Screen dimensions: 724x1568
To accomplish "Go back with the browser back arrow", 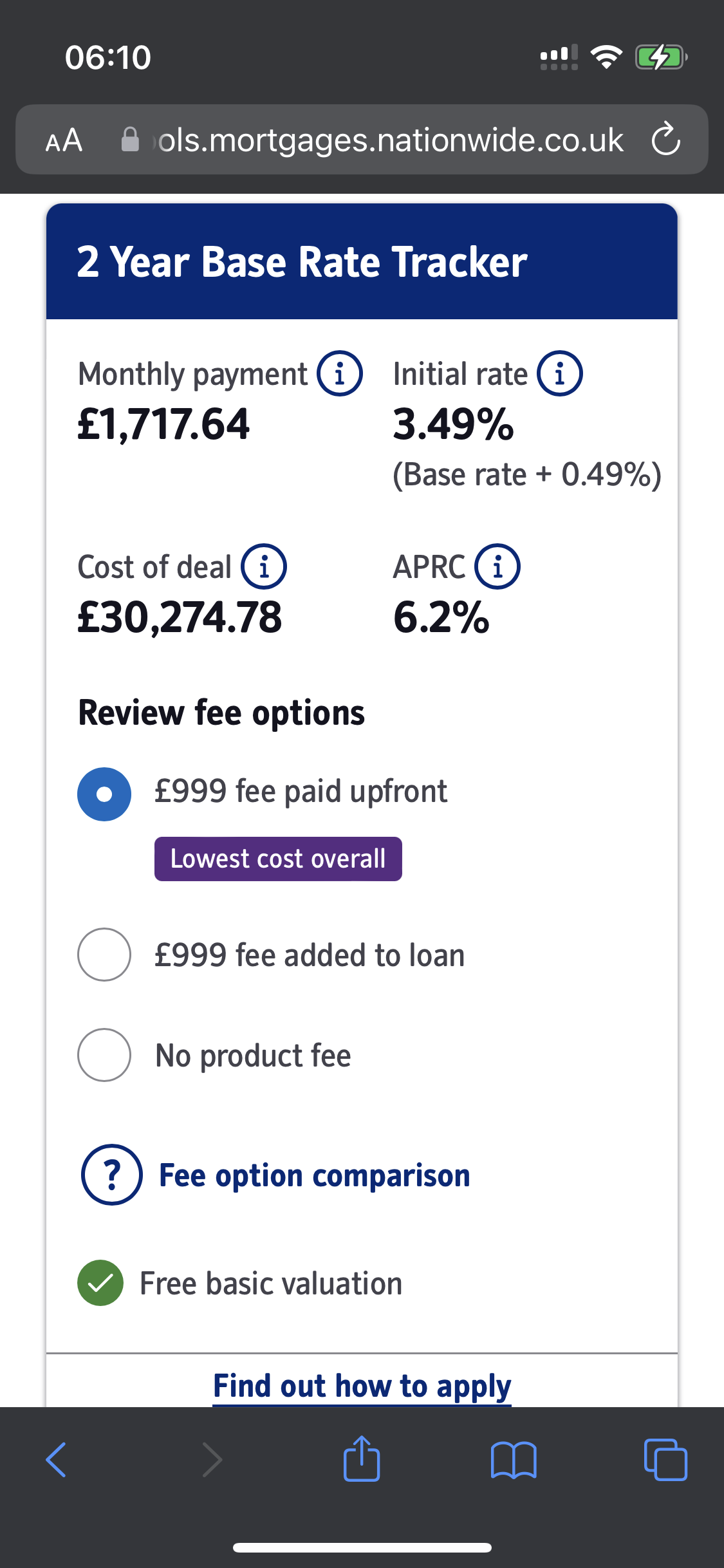I will [x=57, y=1459].
